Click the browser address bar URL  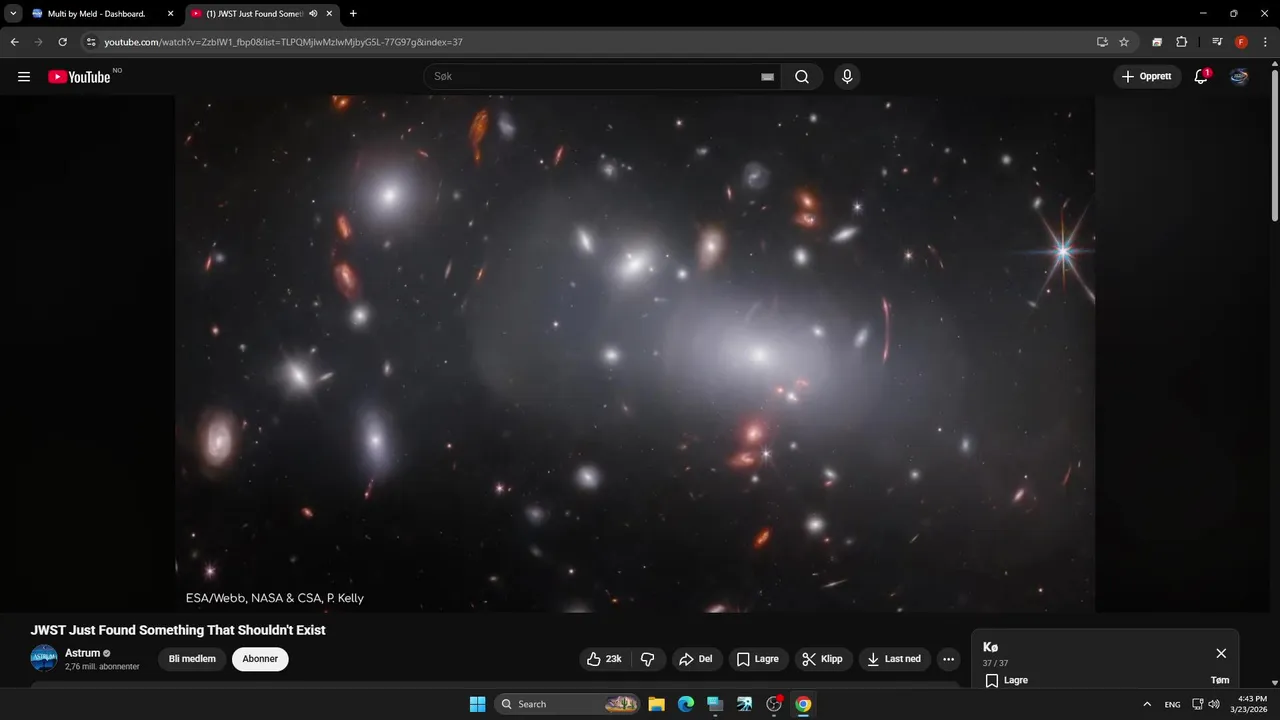tap(284, 42)
